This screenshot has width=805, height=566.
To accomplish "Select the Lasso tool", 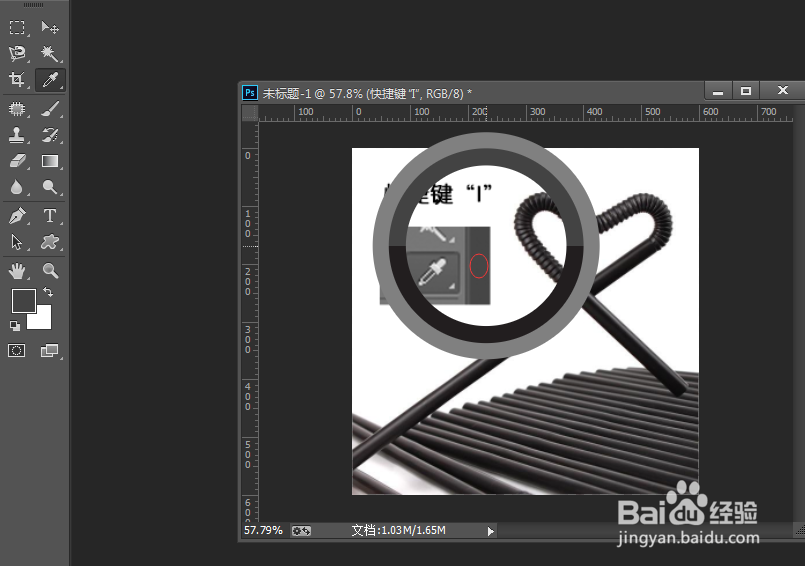I will 17,53.
